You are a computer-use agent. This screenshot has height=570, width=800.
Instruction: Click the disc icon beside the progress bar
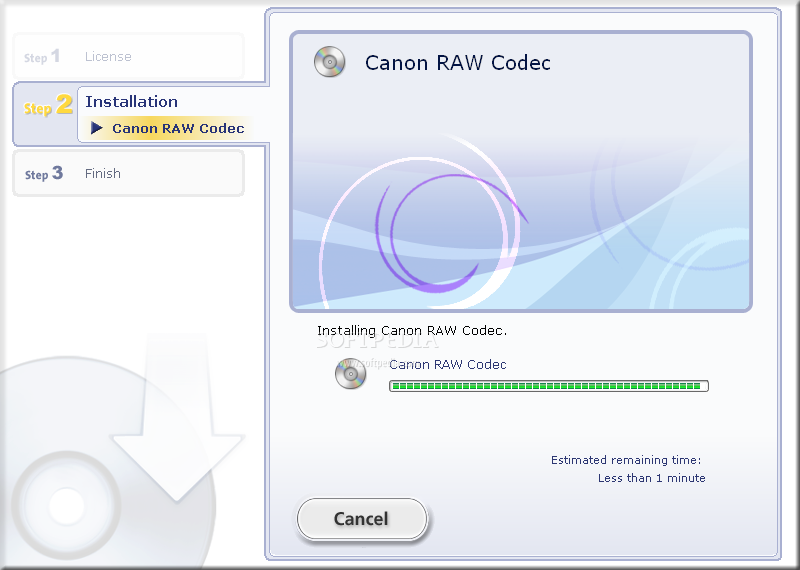(351, 374)
